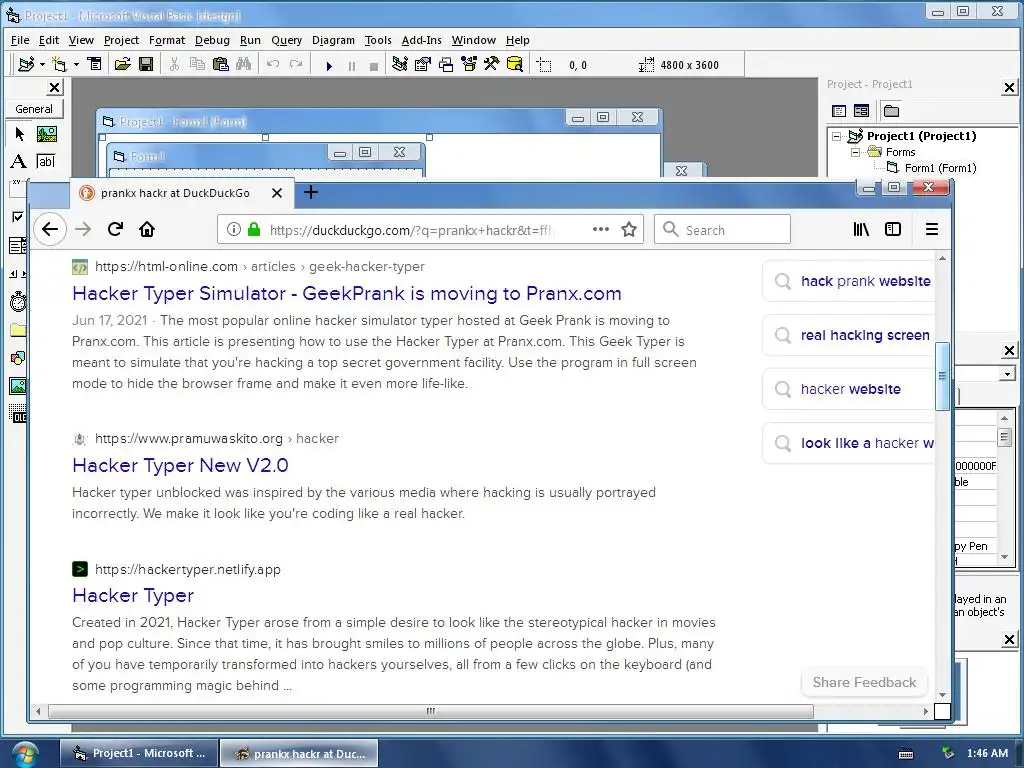1024x768 pixels.
Task: Go to the browser home page
Action: (x=147, y=229)
